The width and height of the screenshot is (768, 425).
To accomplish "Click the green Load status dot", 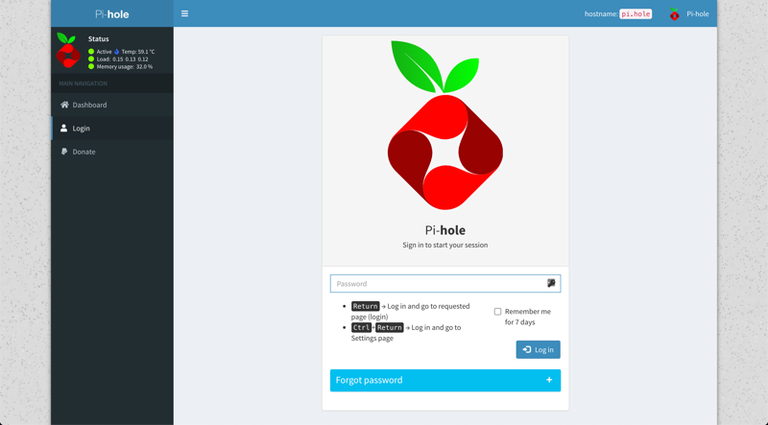I will tap(91, 59).
